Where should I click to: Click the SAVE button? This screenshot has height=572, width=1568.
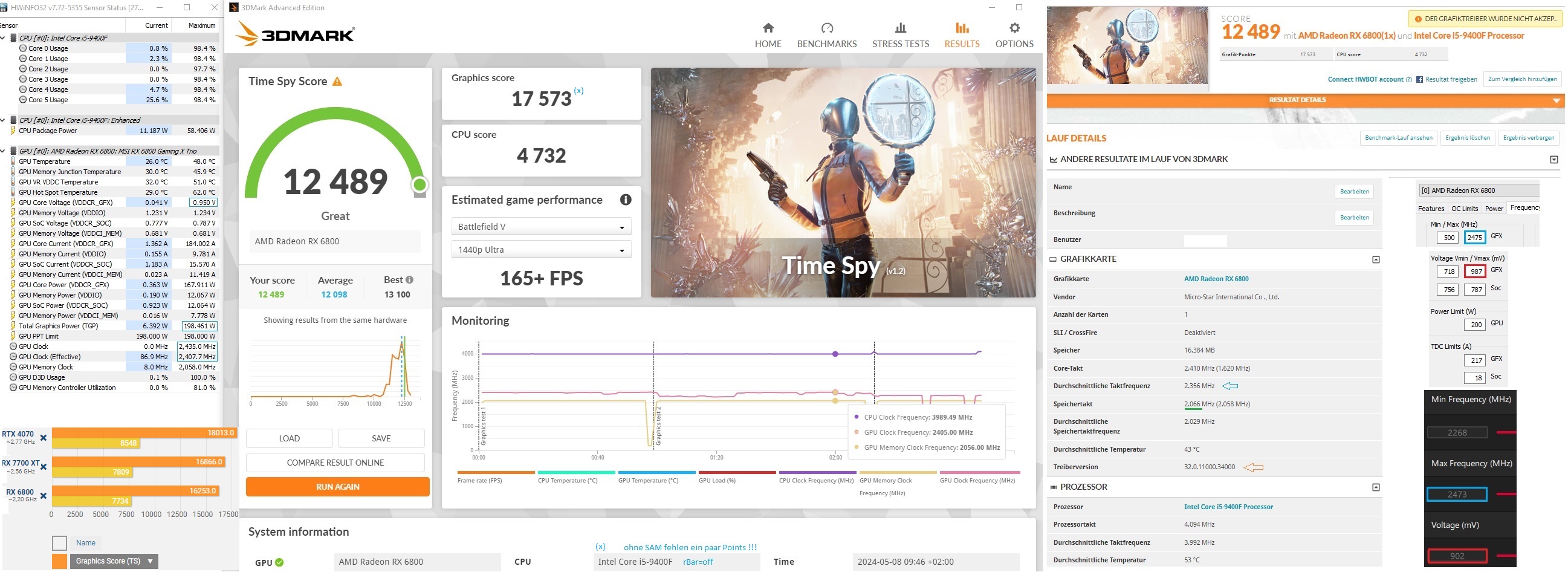click(381, 438)
